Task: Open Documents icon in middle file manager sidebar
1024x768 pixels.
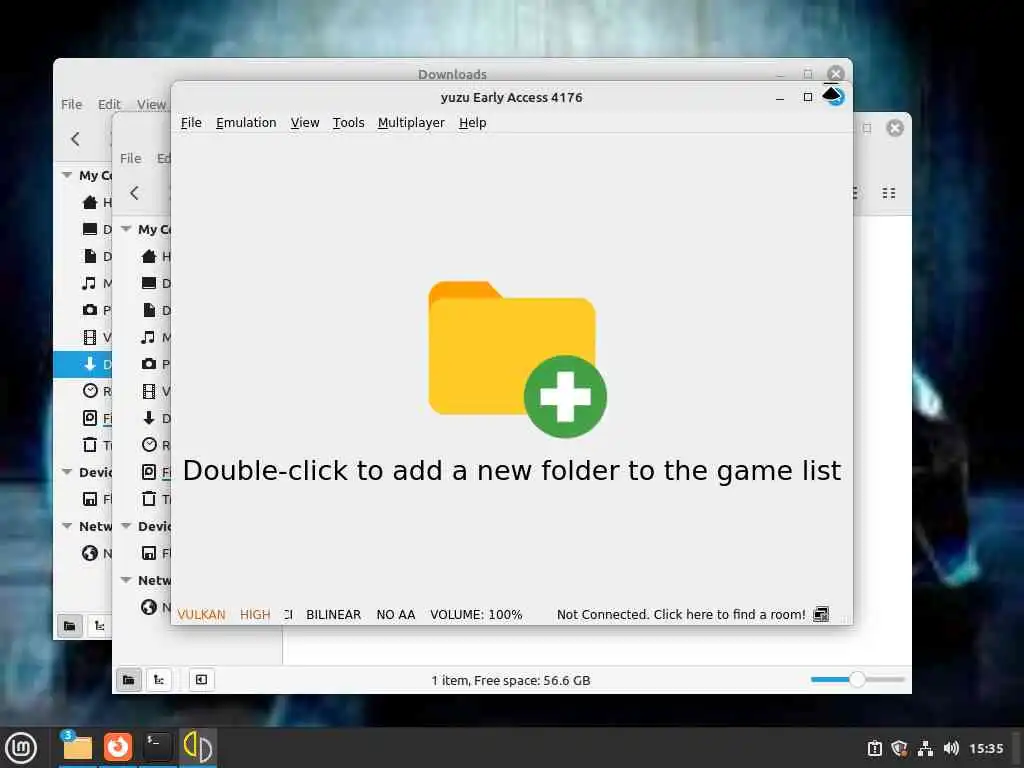Action: tap(149, 310)
